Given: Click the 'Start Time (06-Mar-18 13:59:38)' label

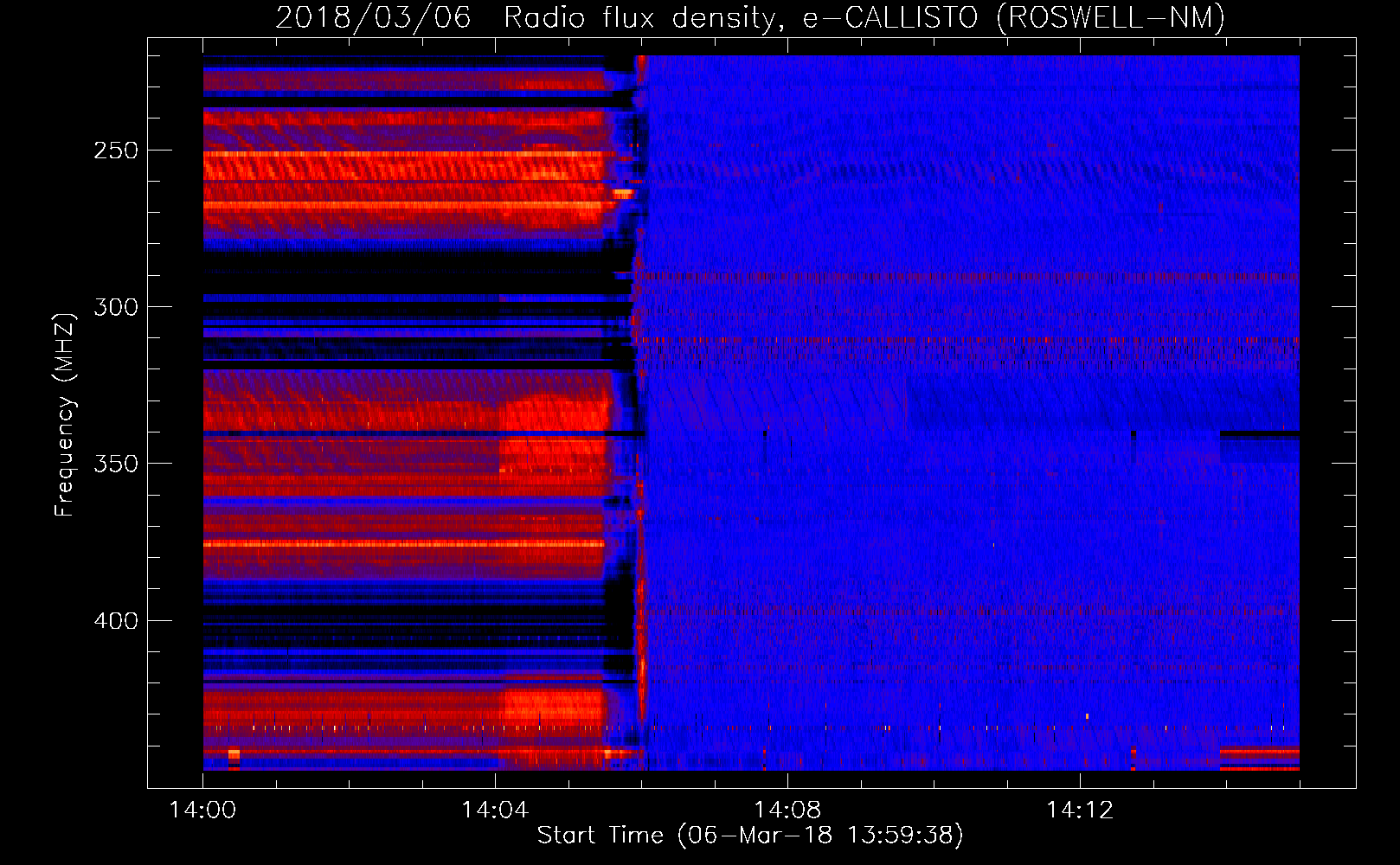Looking at the screenshot, I should (x=750, y=836).
